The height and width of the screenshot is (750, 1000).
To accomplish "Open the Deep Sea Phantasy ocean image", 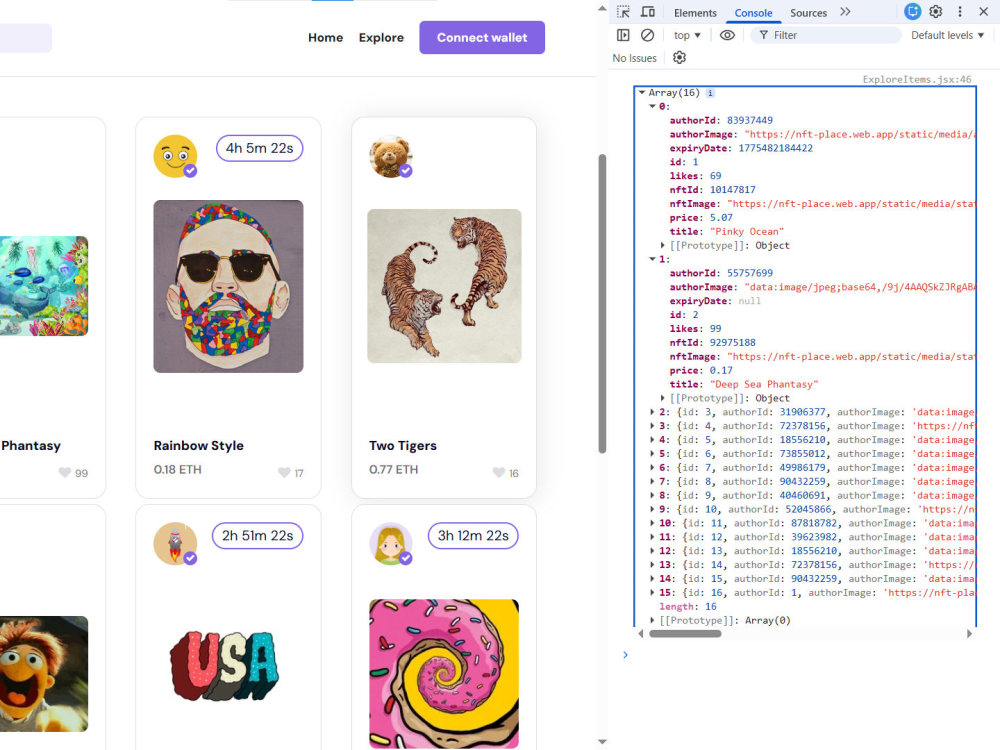I will tap(44, 286).
